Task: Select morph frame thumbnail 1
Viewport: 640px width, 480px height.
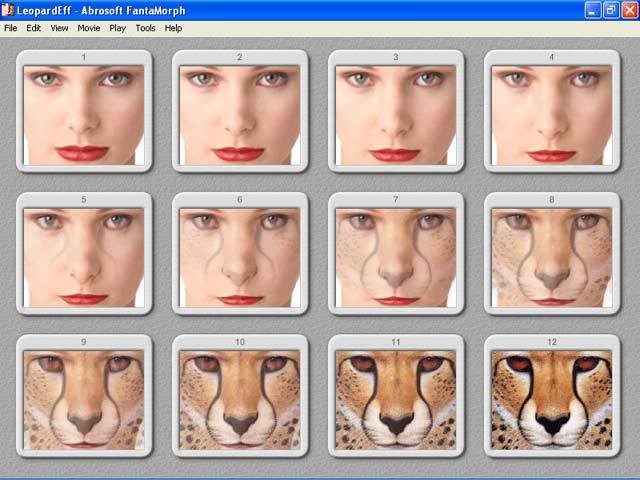Action: point(84,111)
